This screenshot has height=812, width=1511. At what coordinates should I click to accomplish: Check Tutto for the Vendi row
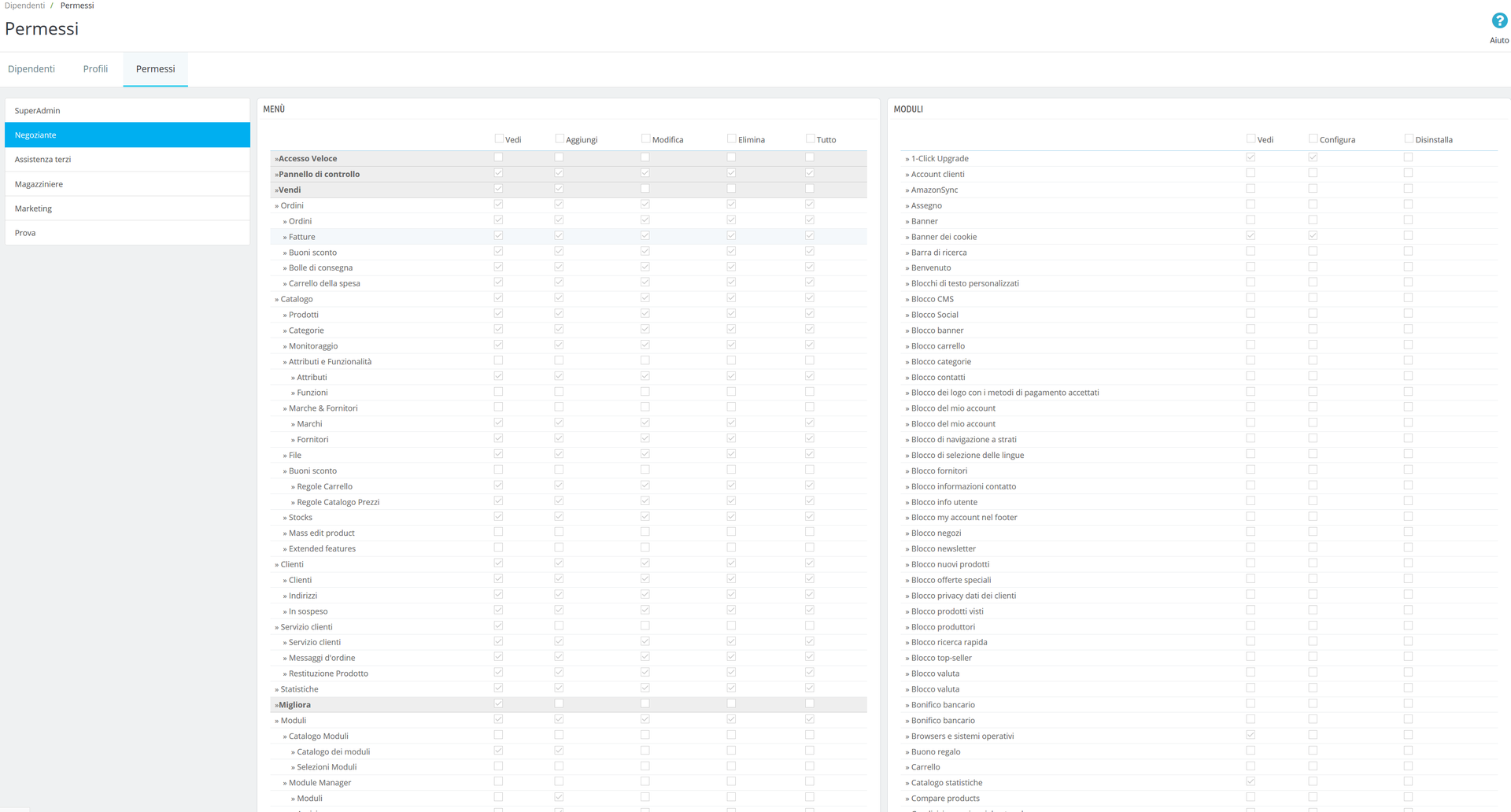pos(810,189)
